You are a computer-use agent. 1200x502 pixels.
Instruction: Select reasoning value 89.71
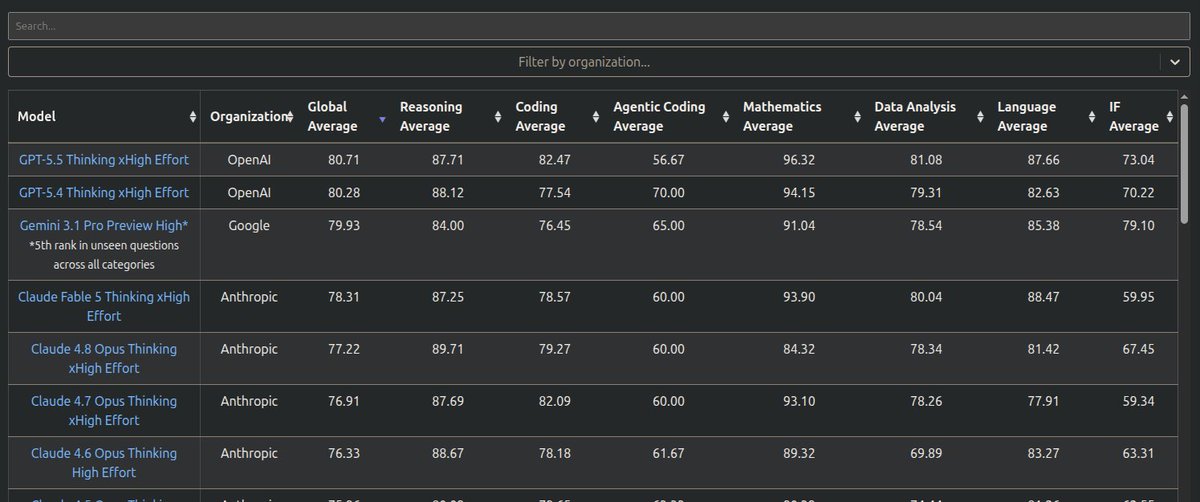point(447,349)
